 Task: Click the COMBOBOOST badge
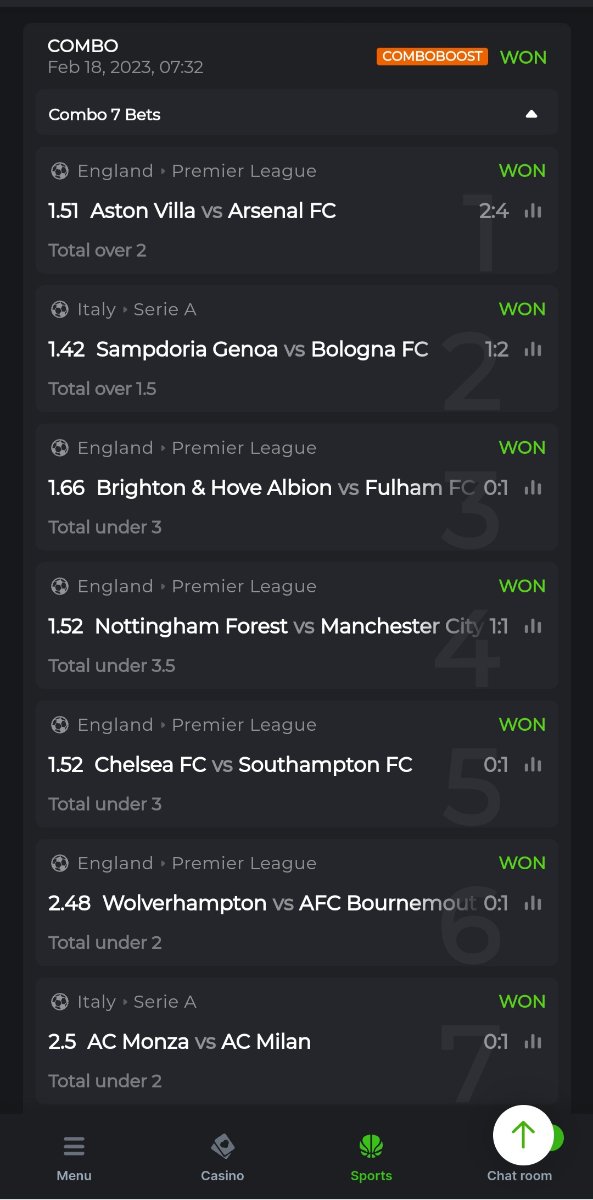click(432, 57)
